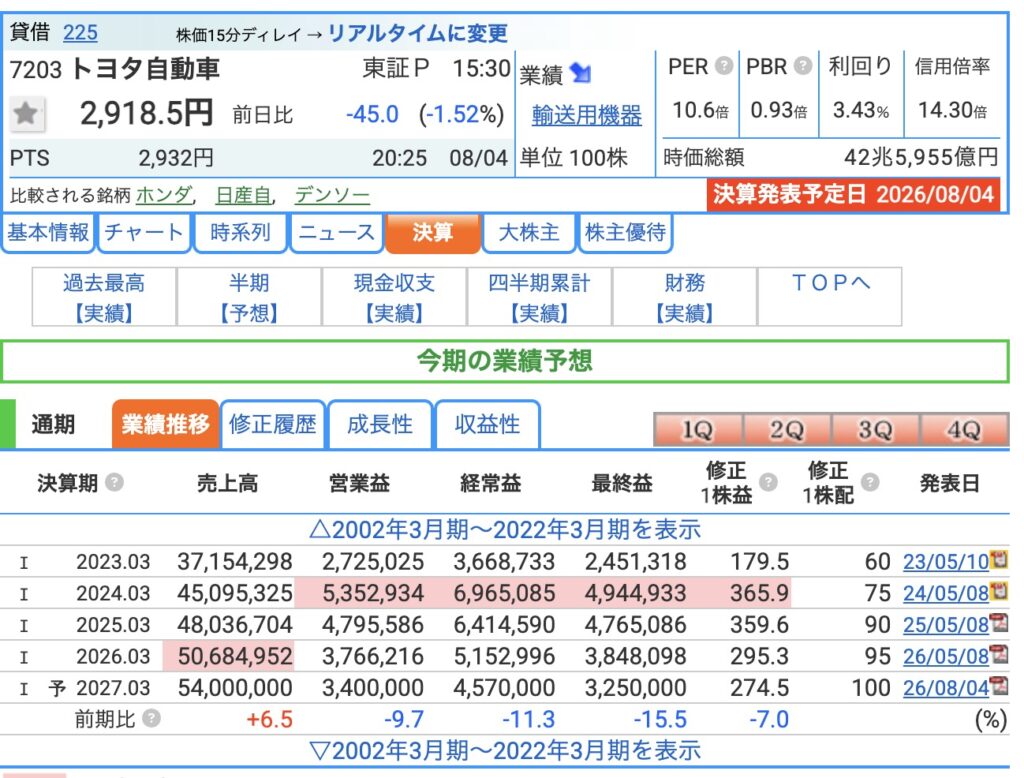Viewport: 1024px width, 778px height.
Task: Select operating profit value 5,352,934
Action: point(373,593)
